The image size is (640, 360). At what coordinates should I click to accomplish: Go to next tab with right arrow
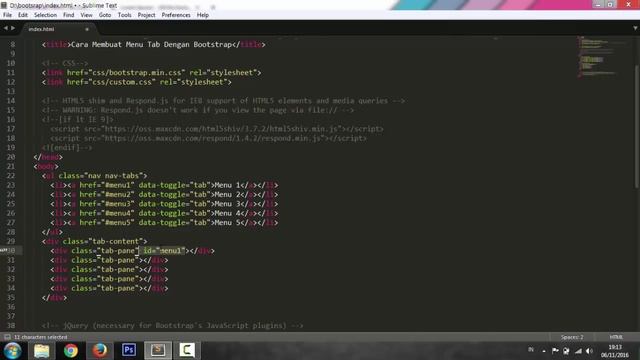(x=13, y=28)
